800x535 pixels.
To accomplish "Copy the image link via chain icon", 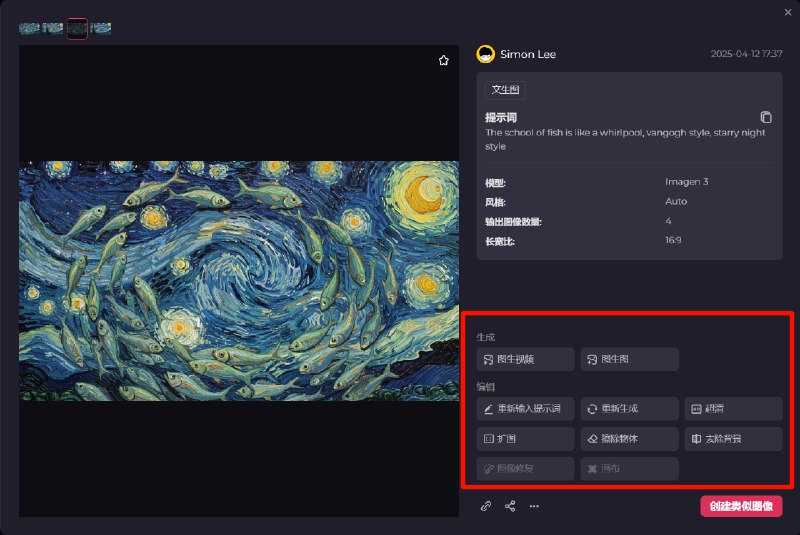I will pos(486,506).
